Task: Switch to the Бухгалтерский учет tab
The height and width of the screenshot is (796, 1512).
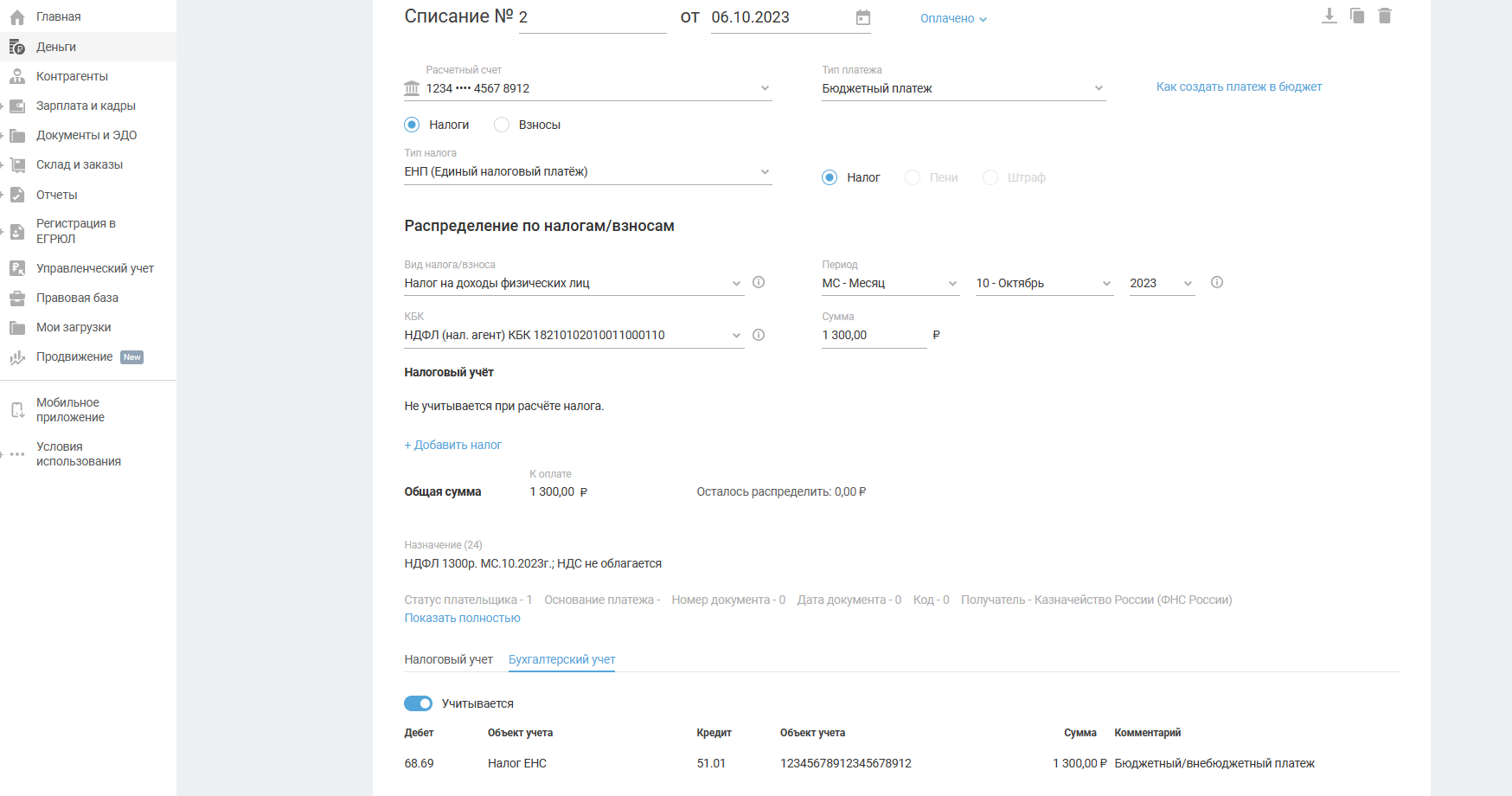Action: pos(562,659)
